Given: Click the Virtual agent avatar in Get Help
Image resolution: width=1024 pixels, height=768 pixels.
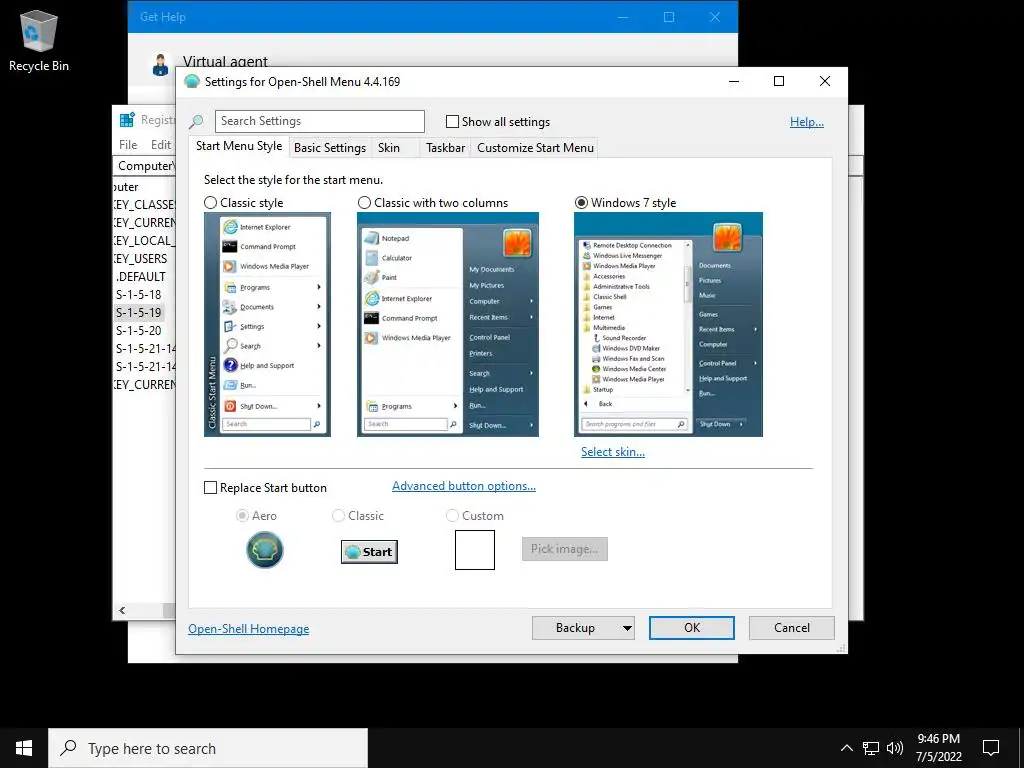Looking at the screenshot, I should pyautogui.click(x=160, y=64).
